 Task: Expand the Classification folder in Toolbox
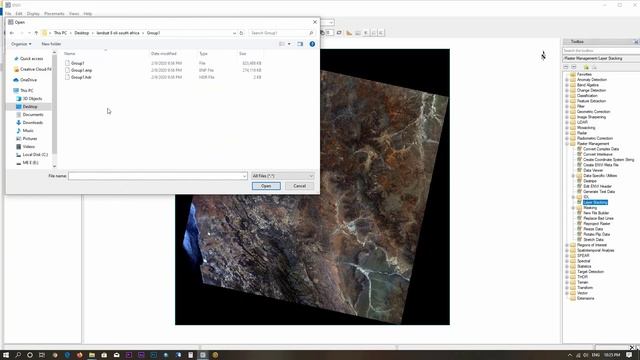pos(567,96)
